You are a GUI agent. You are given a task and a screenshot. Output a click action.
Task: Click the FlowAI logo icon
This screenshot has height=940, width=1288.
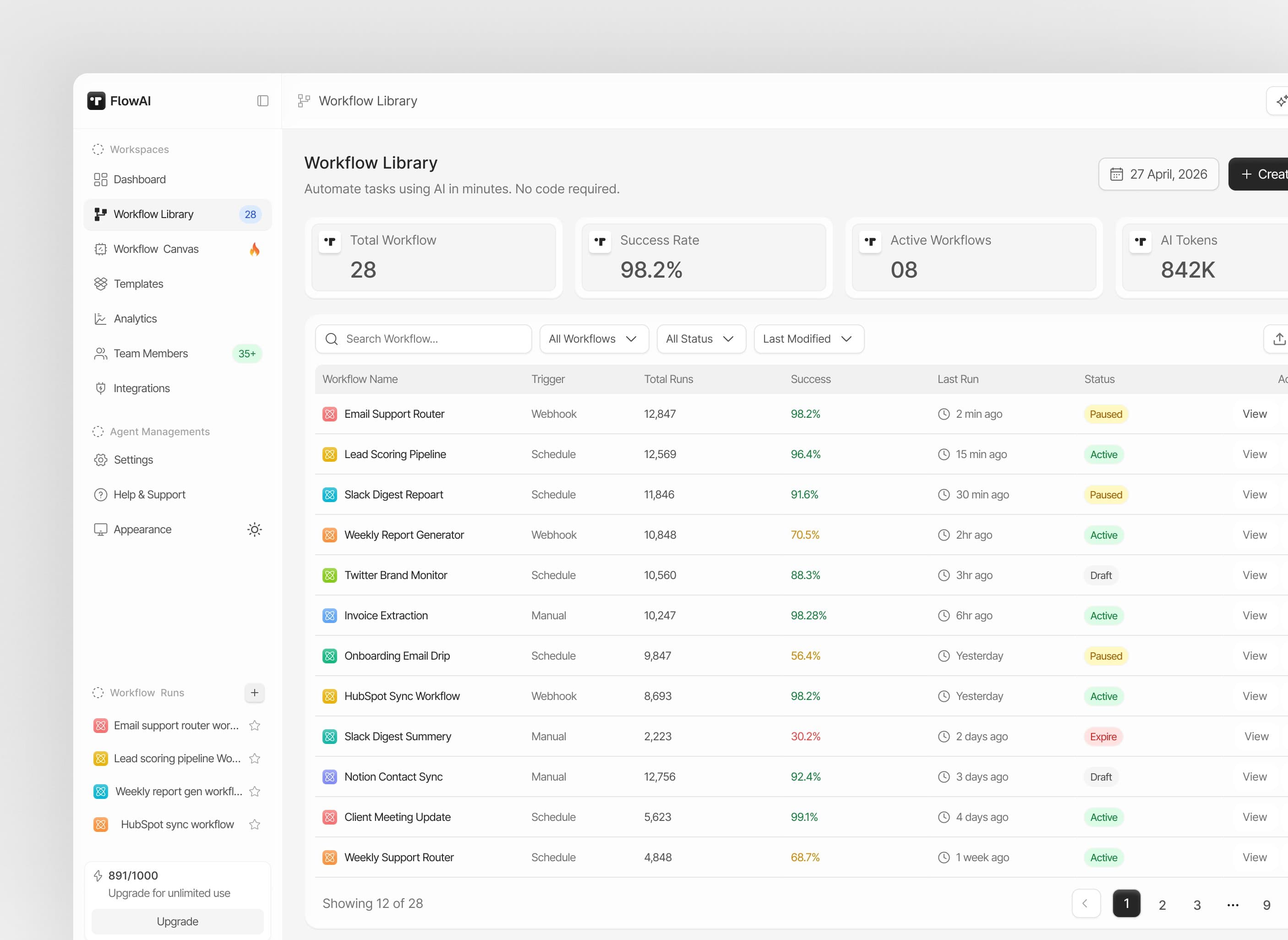[96, 101]
